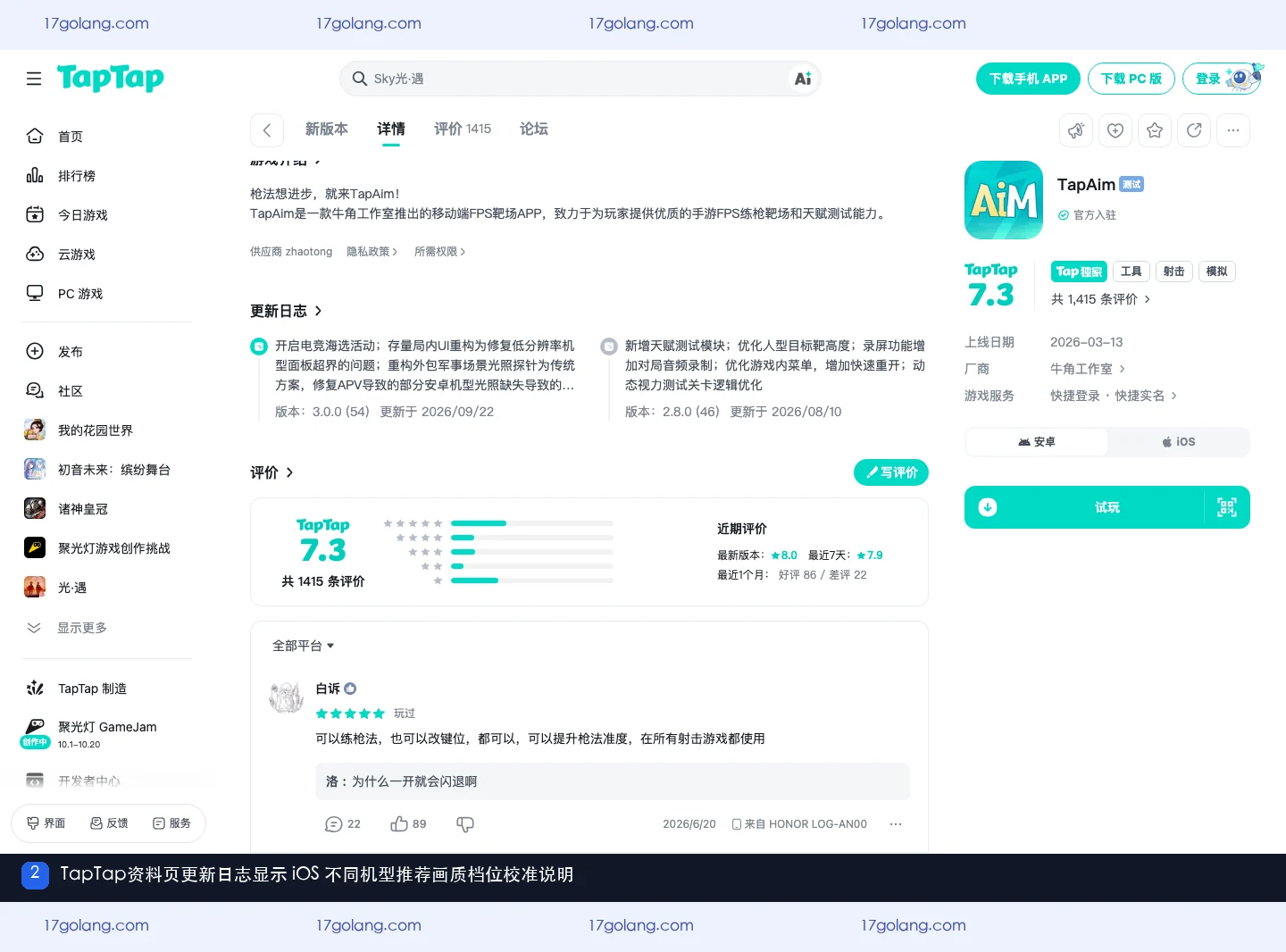The width and height of the screenshot is (1286, 952).
Task: Switch to the 论坛 tab
Action: tap(534, 129)
